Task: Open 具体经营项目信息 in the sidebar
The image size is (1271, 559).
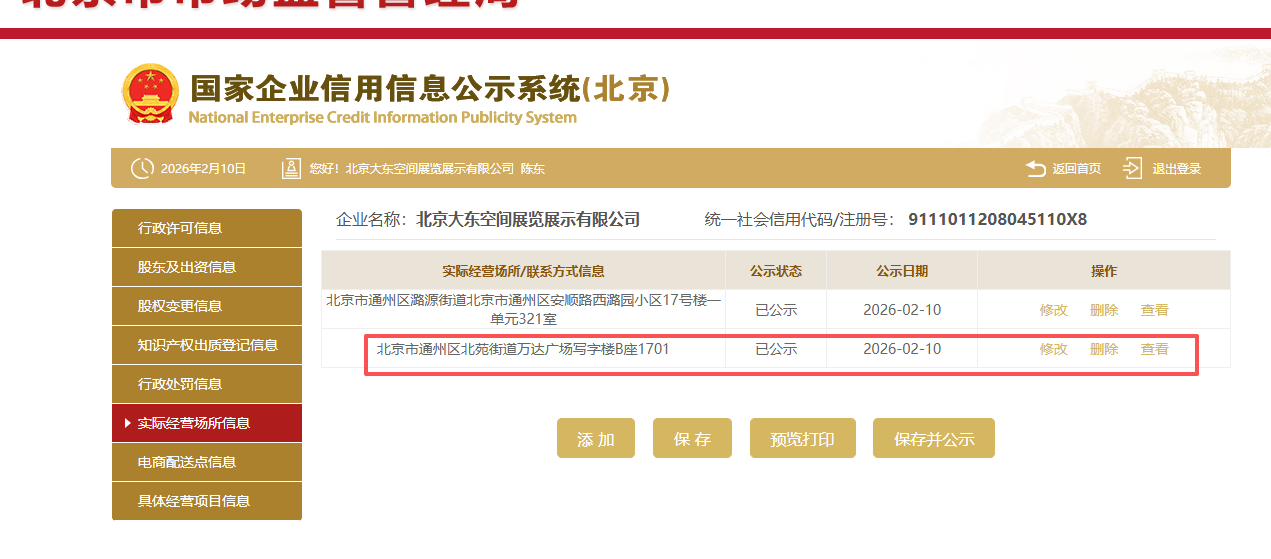Action: pos(207,501)
